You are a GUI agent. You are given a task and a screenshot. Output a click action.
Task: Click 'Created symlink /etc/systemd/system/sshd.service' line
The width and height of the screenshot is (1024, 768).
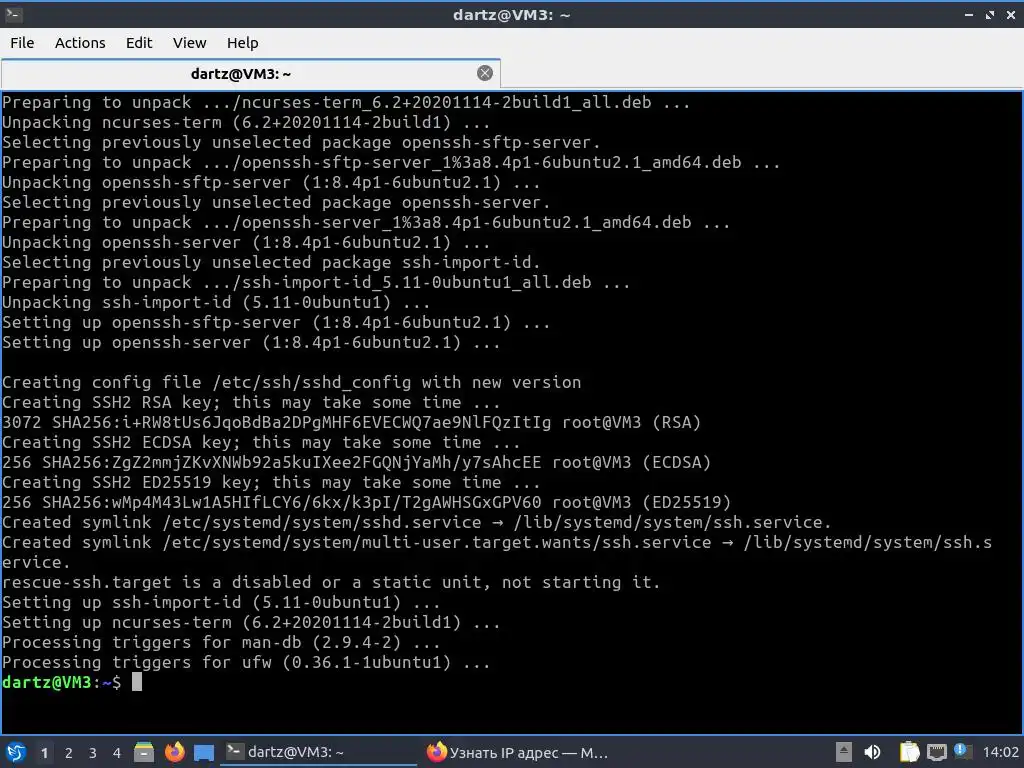(417, 522)
